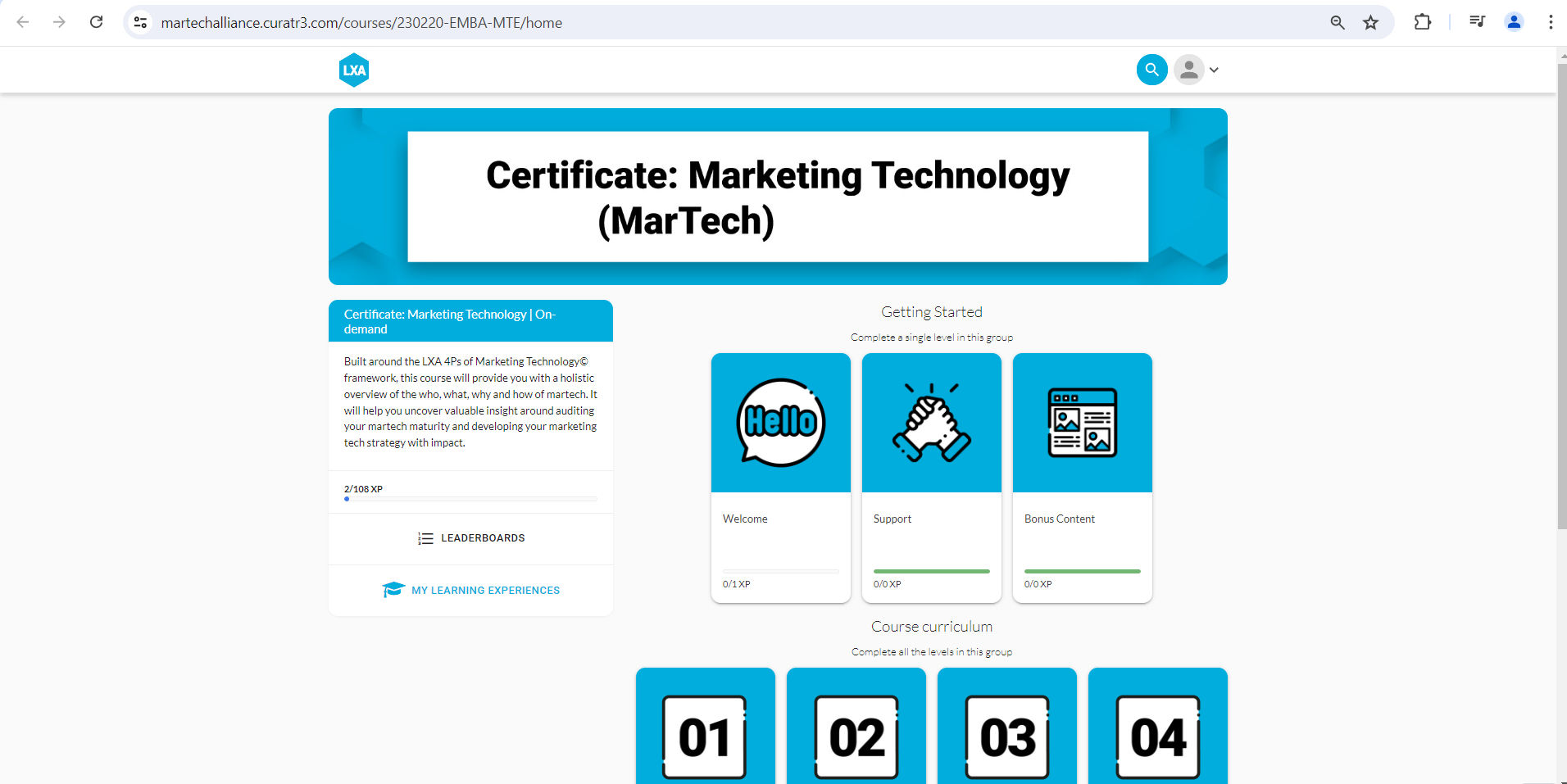Click the Welcome card progress bar
This screenshot has width=1567, height=784.
click(781, 571)
